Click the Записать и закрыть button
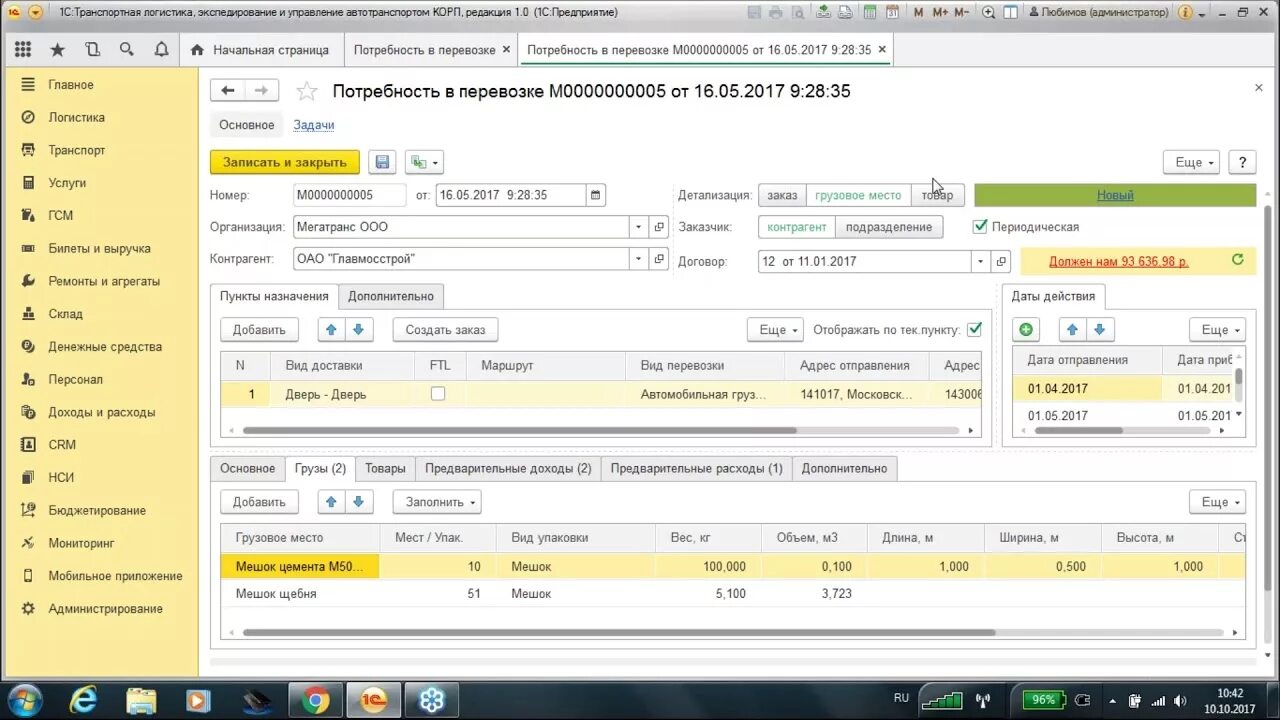1280x720 pixels. 285,162
